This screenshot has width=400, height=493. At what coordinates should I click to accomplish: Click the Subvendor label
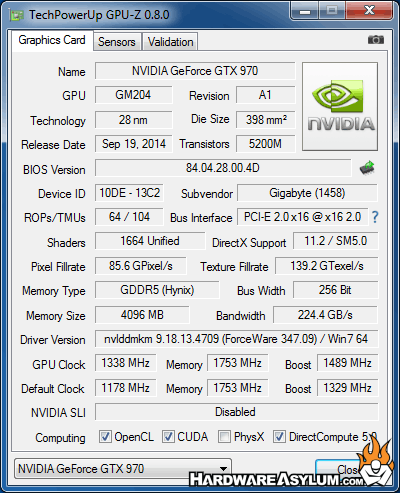(x=207, y=194)
